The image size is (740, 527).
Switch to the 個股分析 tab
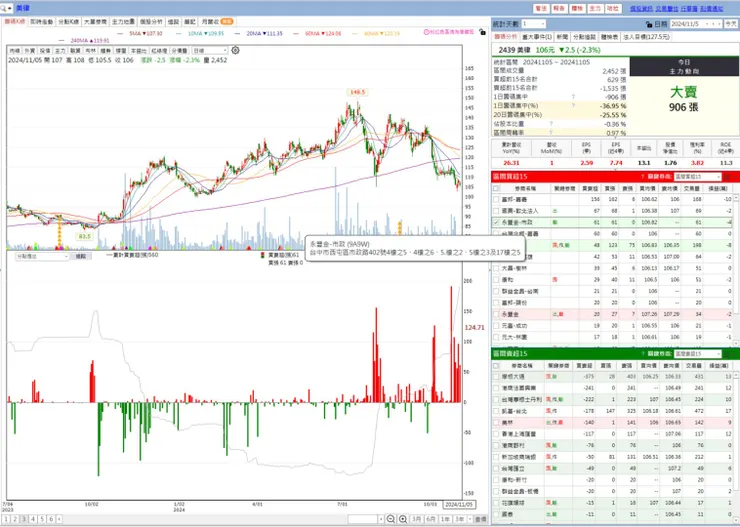[151, 22]
